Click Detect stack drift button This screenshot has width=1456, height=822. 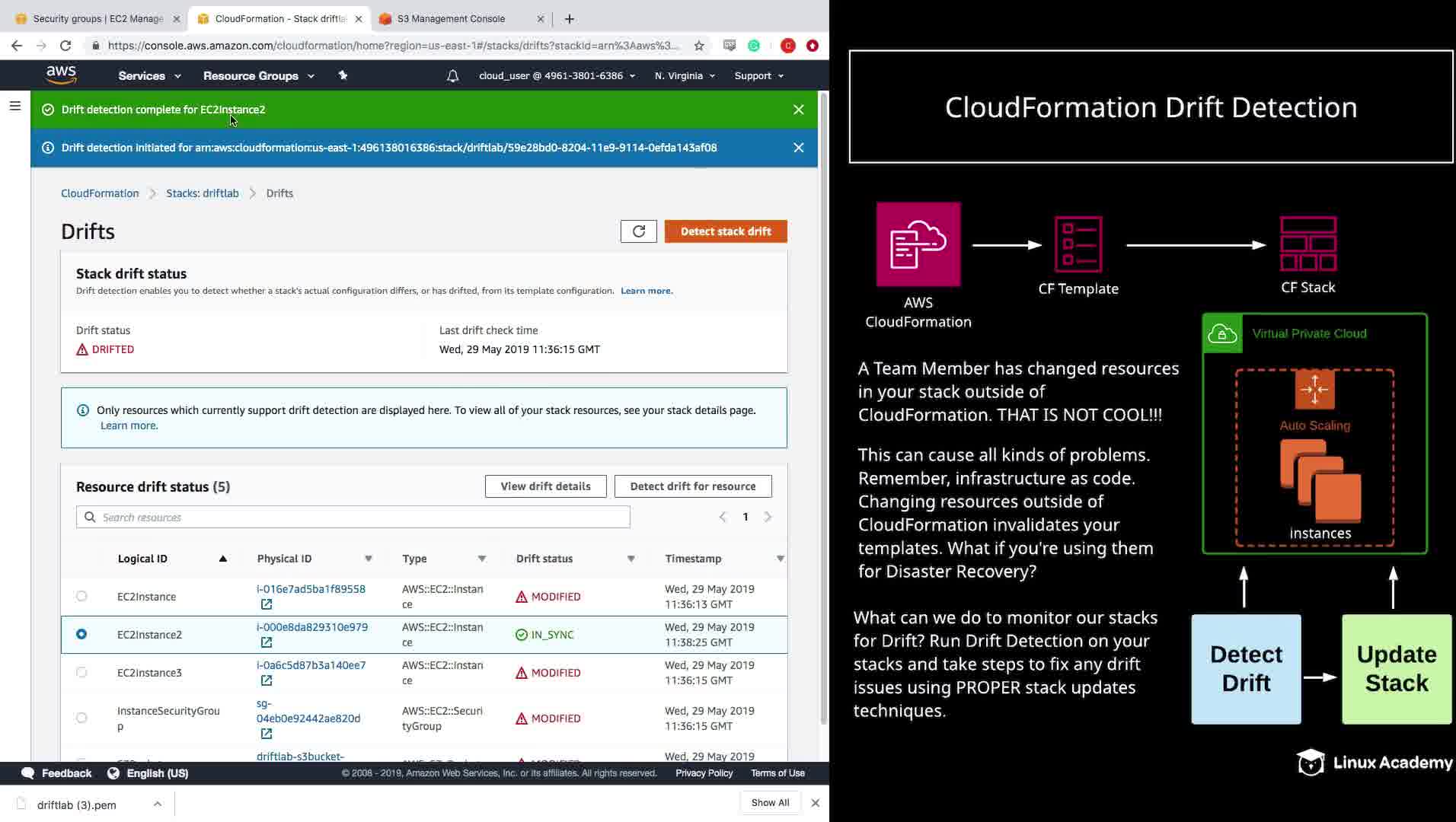(x=726, y=231)
